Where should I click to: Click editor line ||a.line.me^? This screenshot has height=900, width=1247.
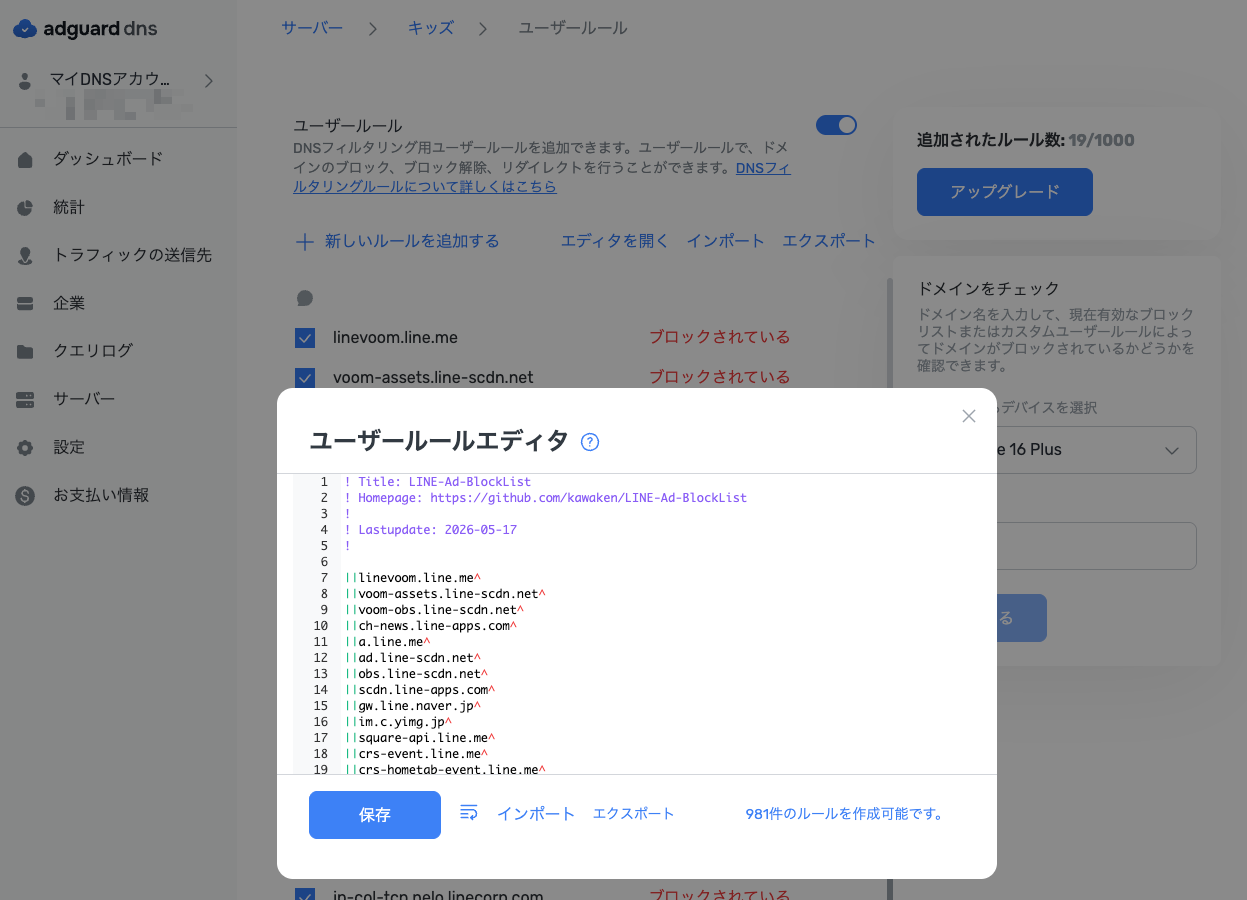(388, 642)
